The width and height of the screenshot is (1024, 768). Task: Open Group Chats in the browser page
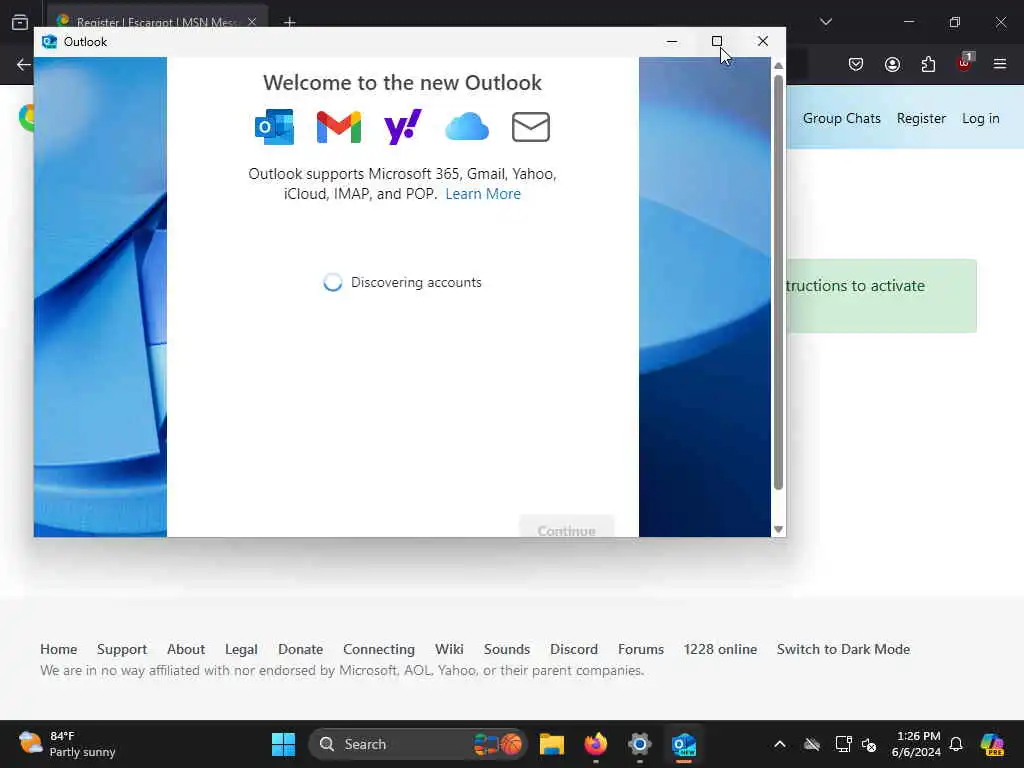click(x=841, y=118)
